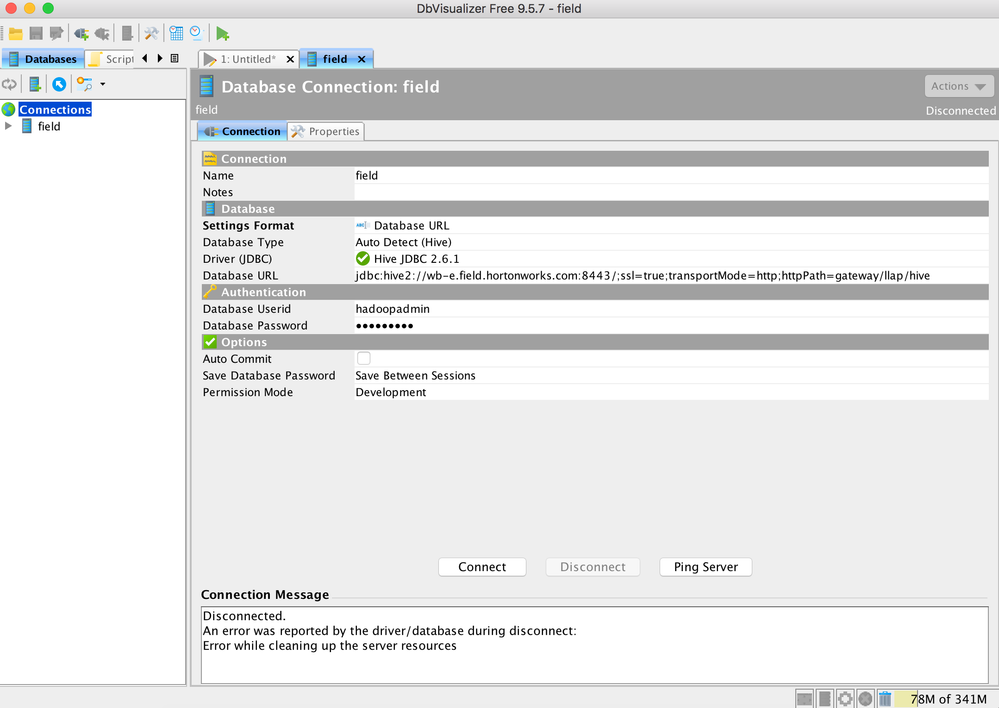Screen dimensions: 999x708
Task: Click the Database URL jdbc:hive2 field
Action: click(672, 275)
